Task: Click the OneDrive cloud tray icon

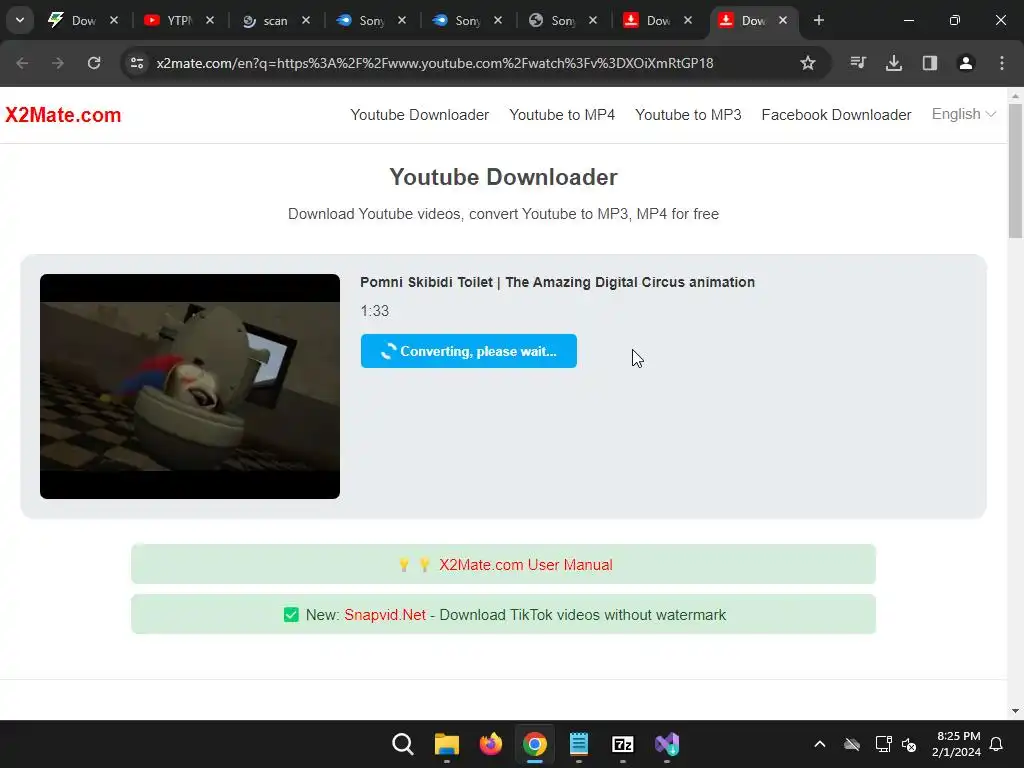Action: click(x=852, y=744)
